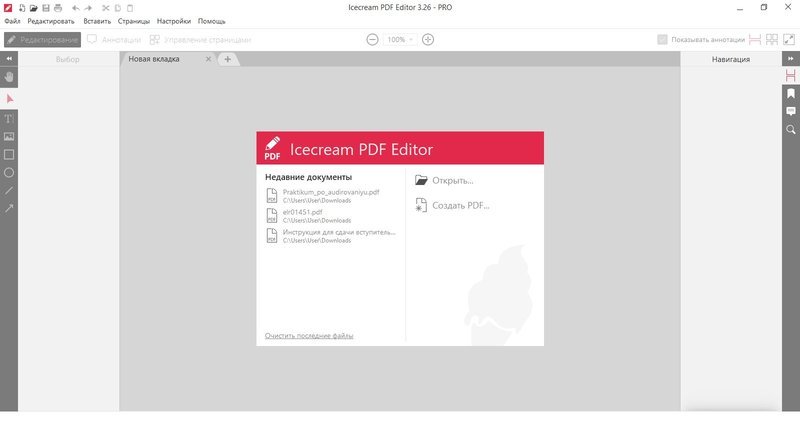Click the copy icon in title bar

tap(118, 8)
